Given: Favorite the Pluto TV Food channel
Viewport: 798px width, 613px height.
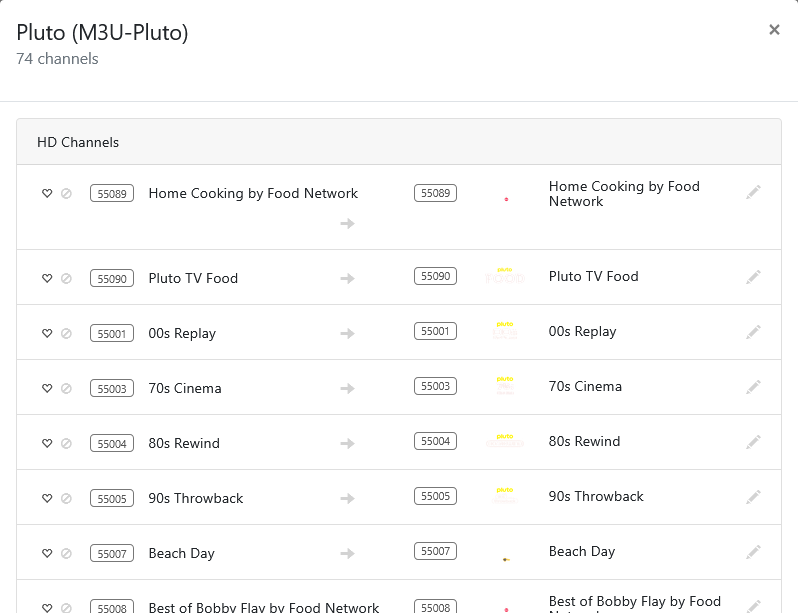Looking at the screenshot, I should (47, 278).
